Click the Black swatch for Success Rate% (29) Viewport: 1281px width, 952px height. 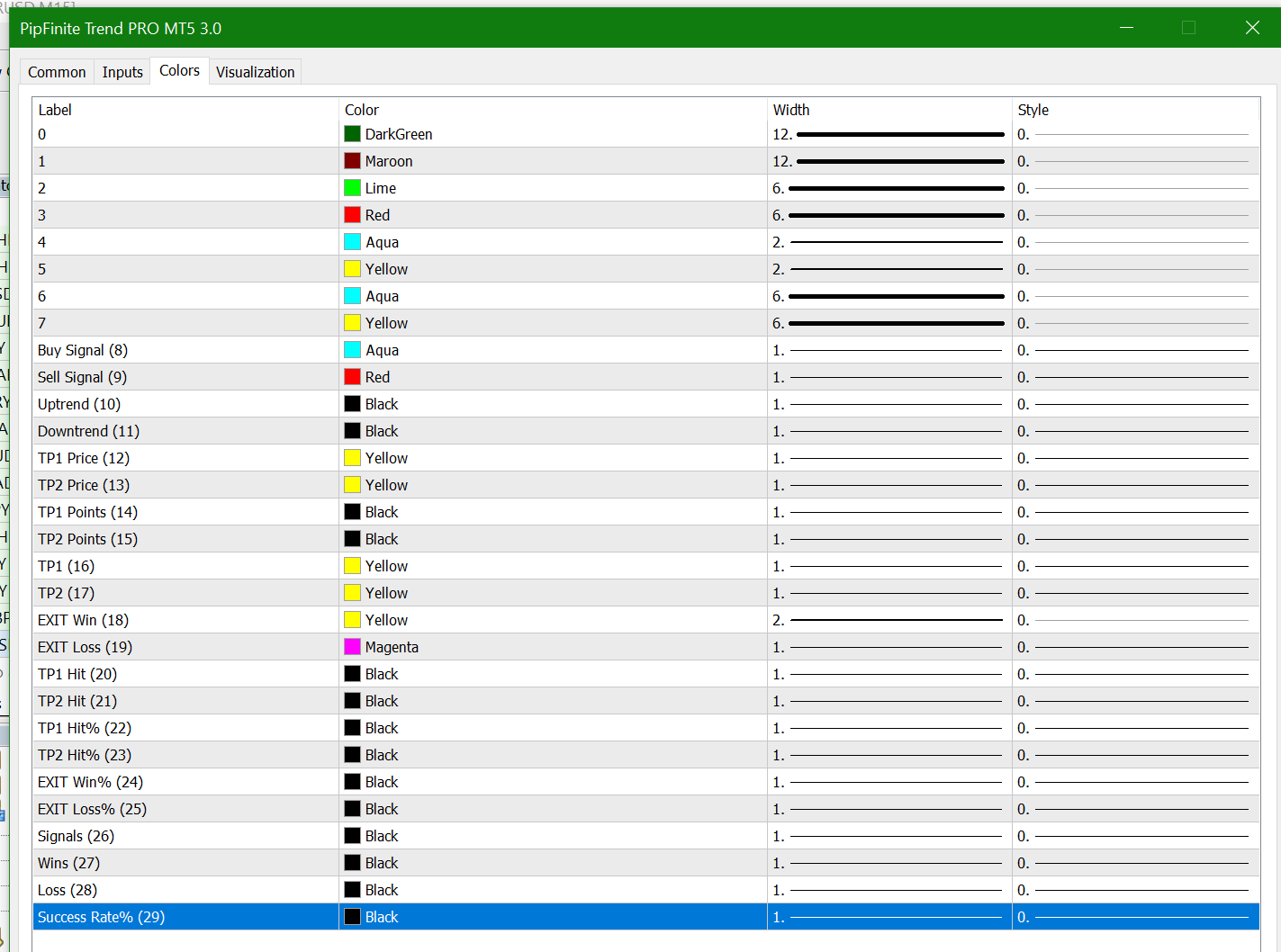353,917
